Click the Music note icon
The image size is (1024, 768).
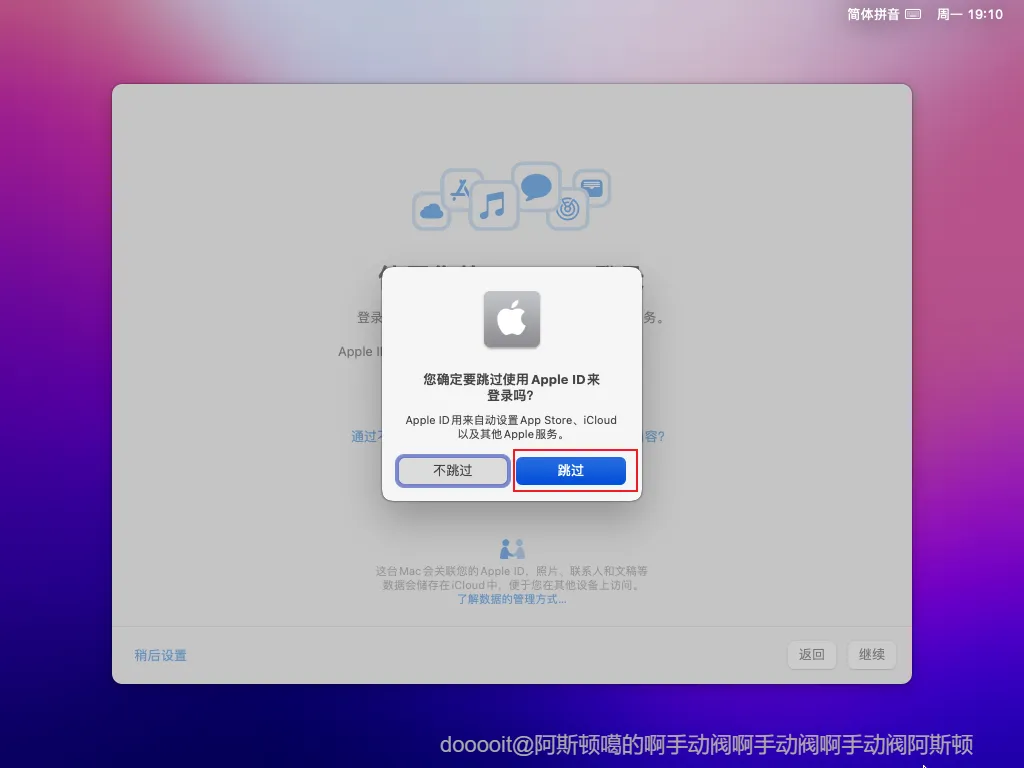click(492, 205)
